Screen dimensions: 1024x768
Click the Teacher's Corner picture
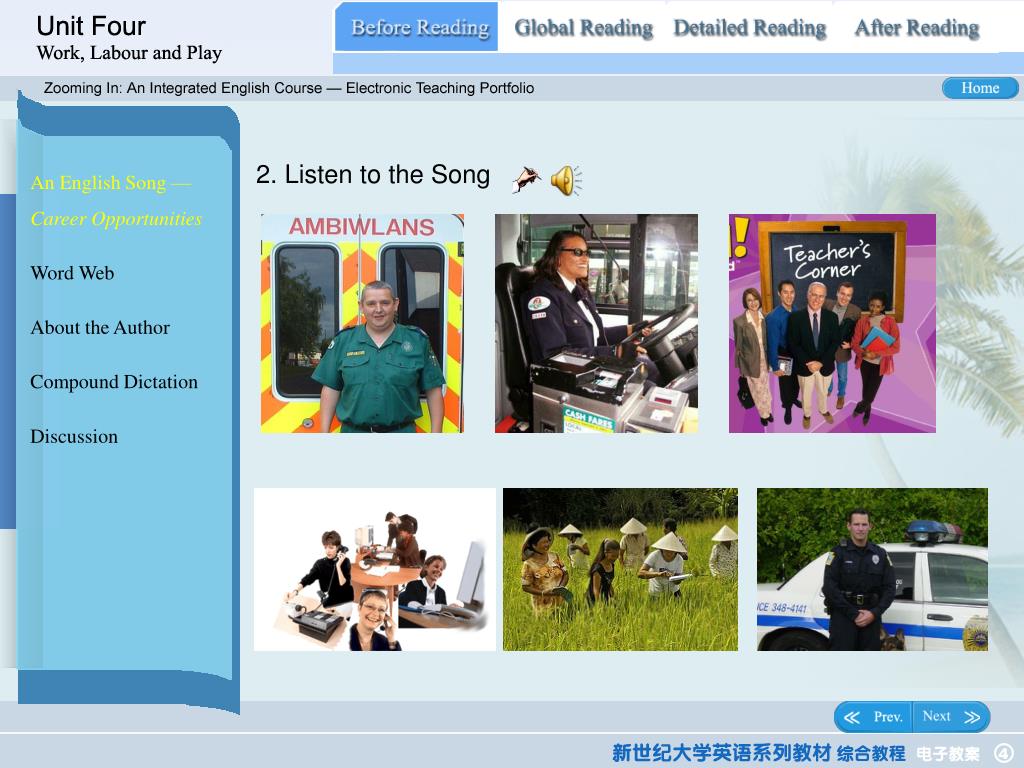[832, 323]
